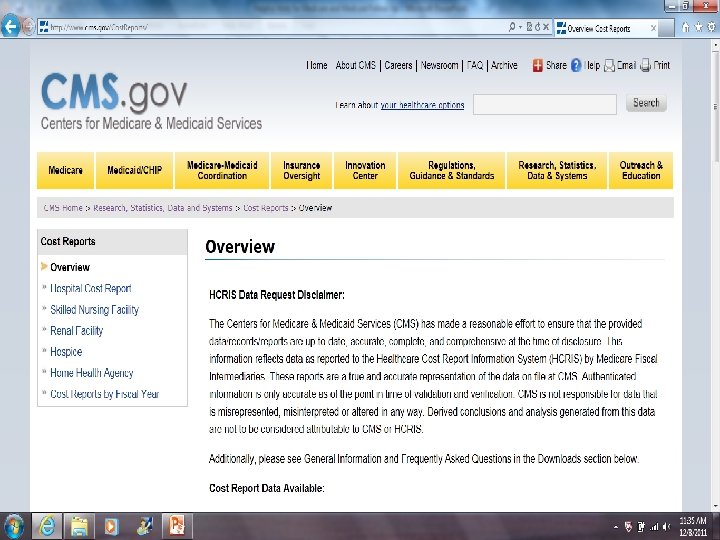Image resolution: width=720 pixels, height=540 pixels.
Task: Open the File Explorer taskbar icon
Action: click(79, 526)
